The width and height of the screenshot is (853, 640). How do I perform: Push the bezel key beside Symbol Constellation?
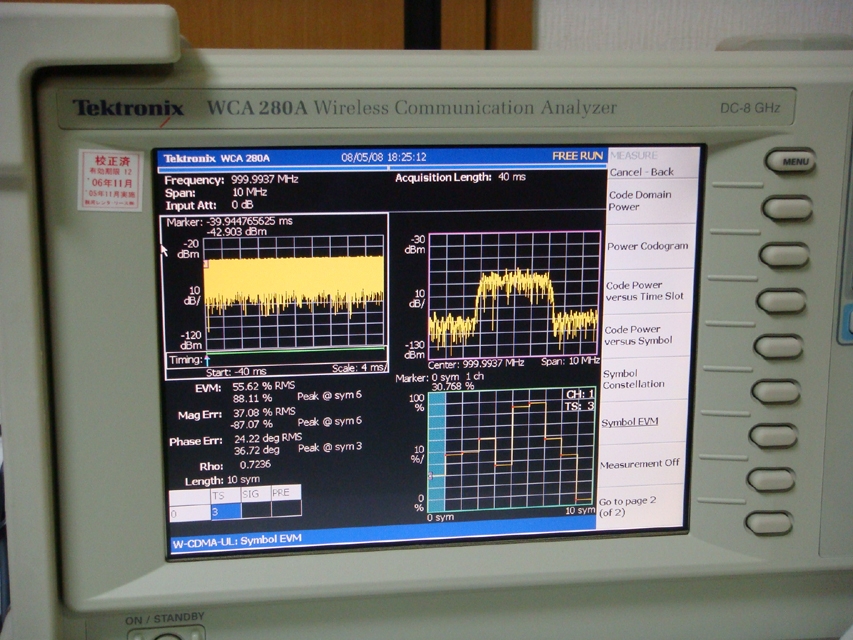coord(776,392)
